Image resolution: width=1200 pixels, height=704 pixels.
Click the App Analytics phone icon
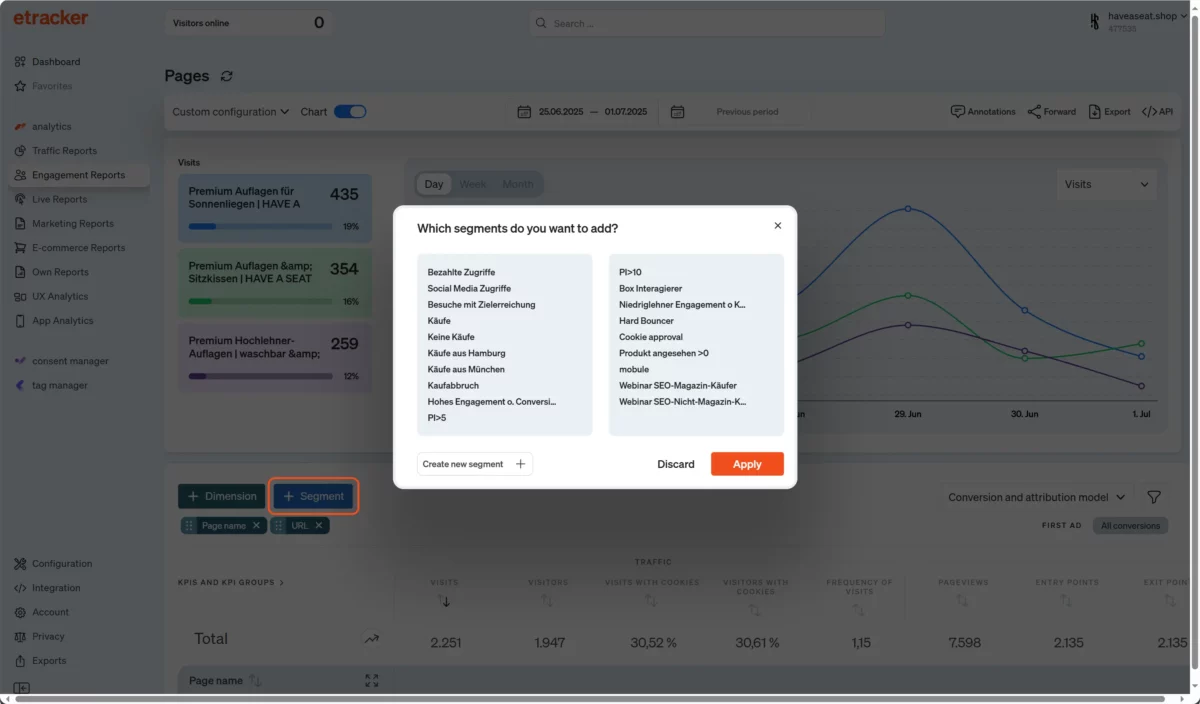(x=21, y=321)
